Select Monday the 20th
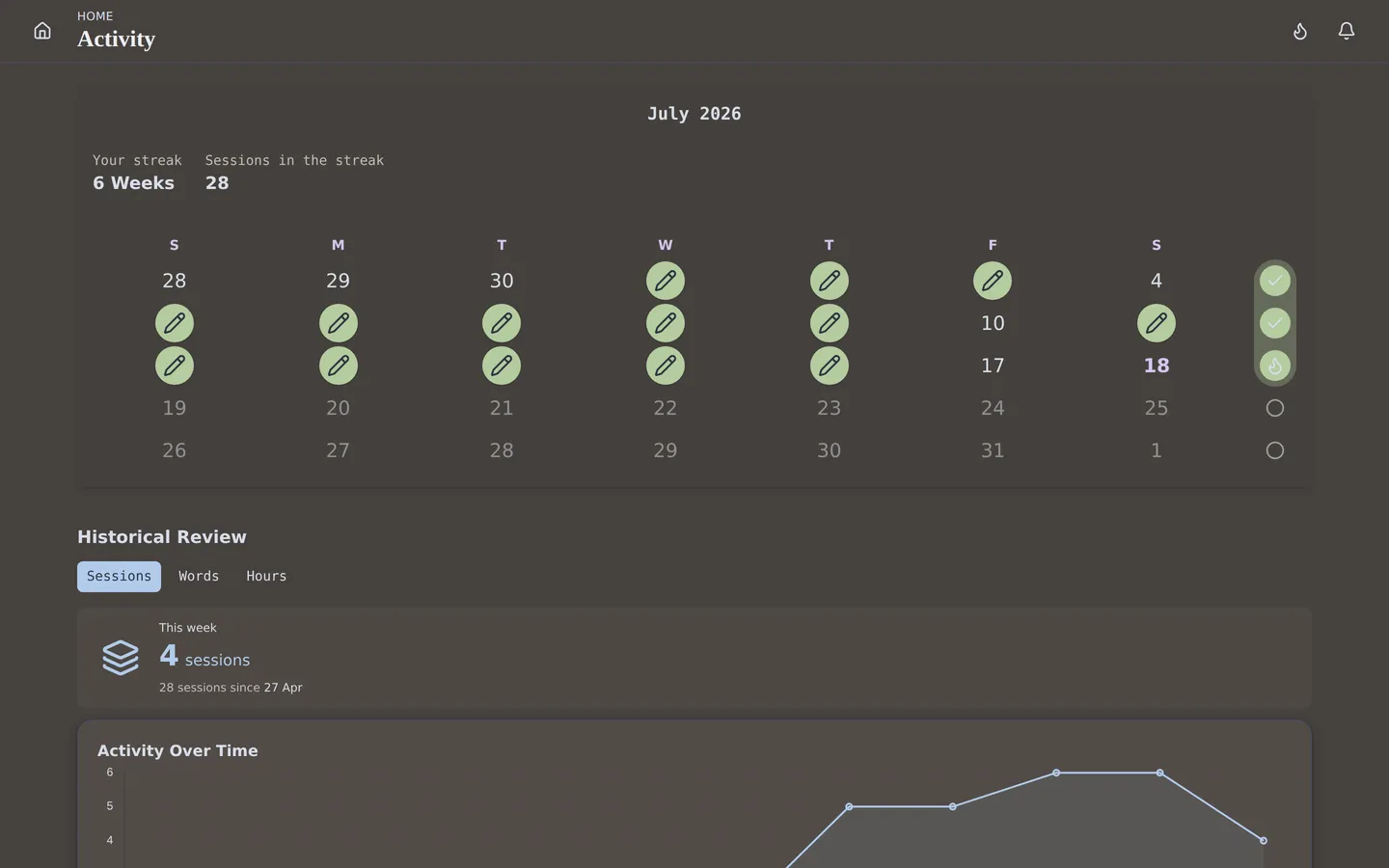 click(x=339, y=408)
